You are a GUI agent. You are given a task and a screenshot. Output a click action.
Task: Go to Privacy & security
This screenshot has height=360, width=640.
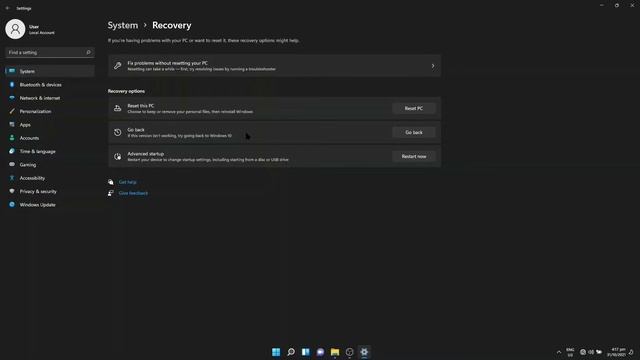49,191
